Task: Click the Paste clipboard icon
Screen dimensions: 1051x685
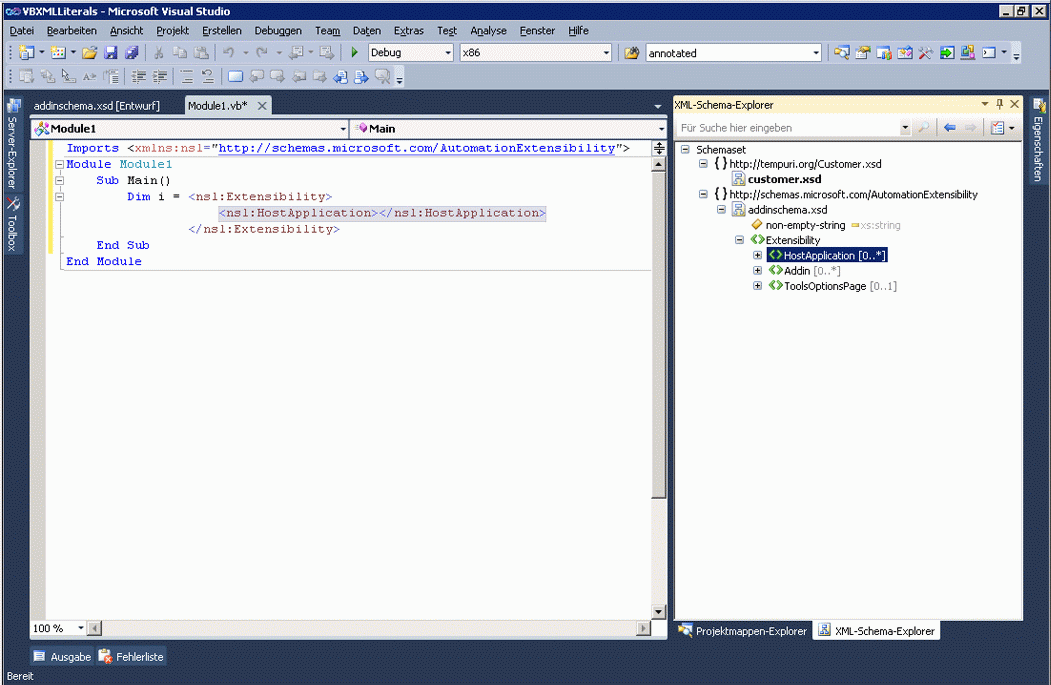Action: point(201,52)
